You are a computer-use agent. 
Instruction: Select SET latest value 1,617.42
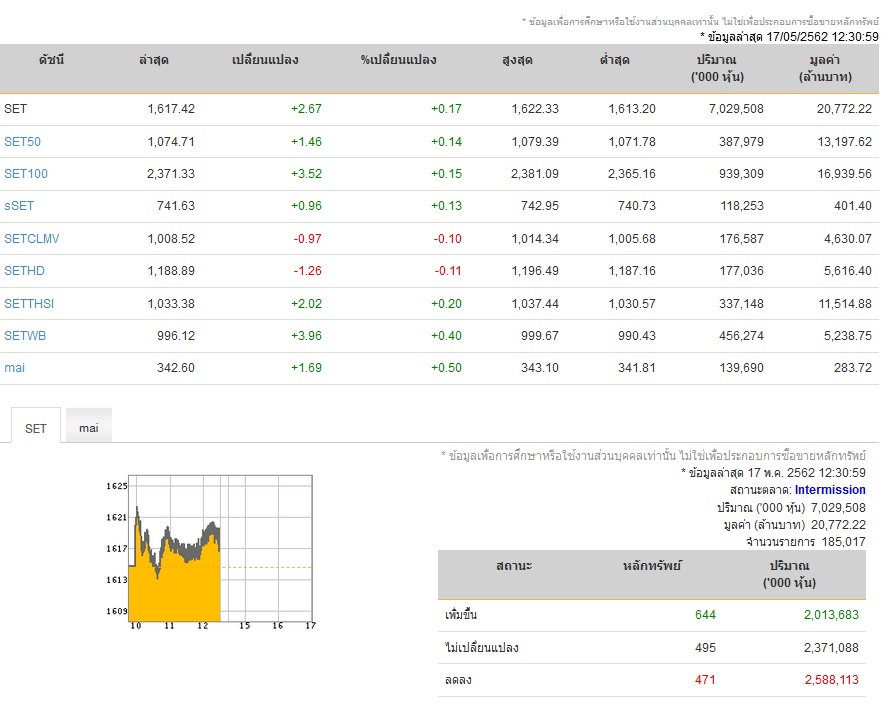[x=171, y=109]
